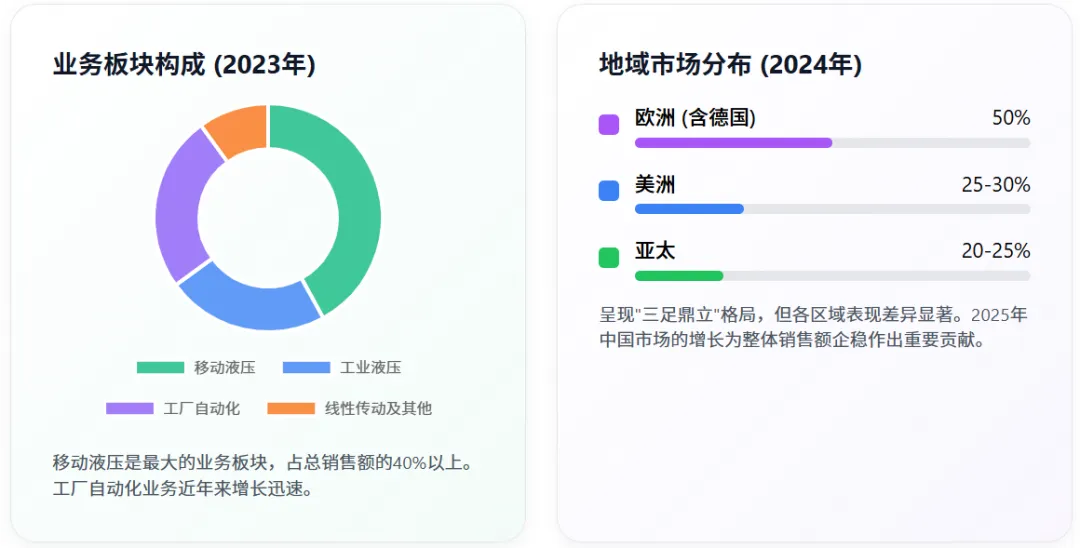Toggle the 线性传动及其他 legend color box
Screen dimensions: 1080x548
[291, 408]
